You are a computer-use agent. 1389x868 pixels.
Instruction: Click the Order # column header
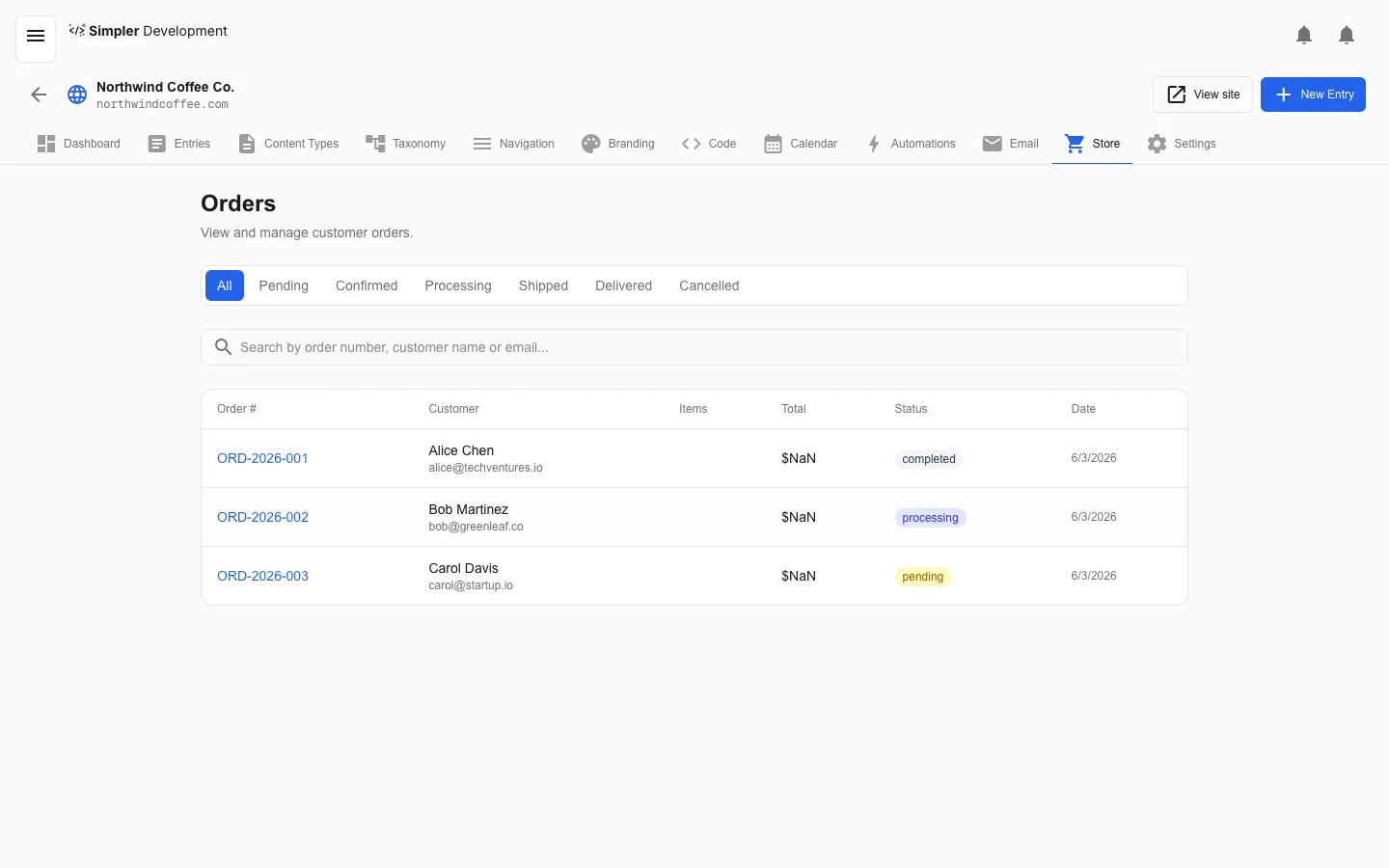point(236,409)
